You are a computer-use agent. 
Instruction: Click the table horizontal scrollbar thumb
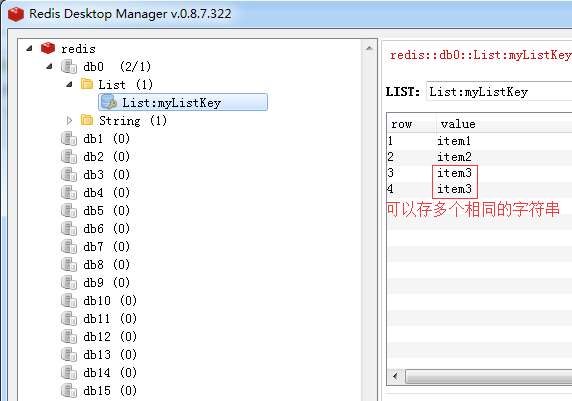(488, 376)
